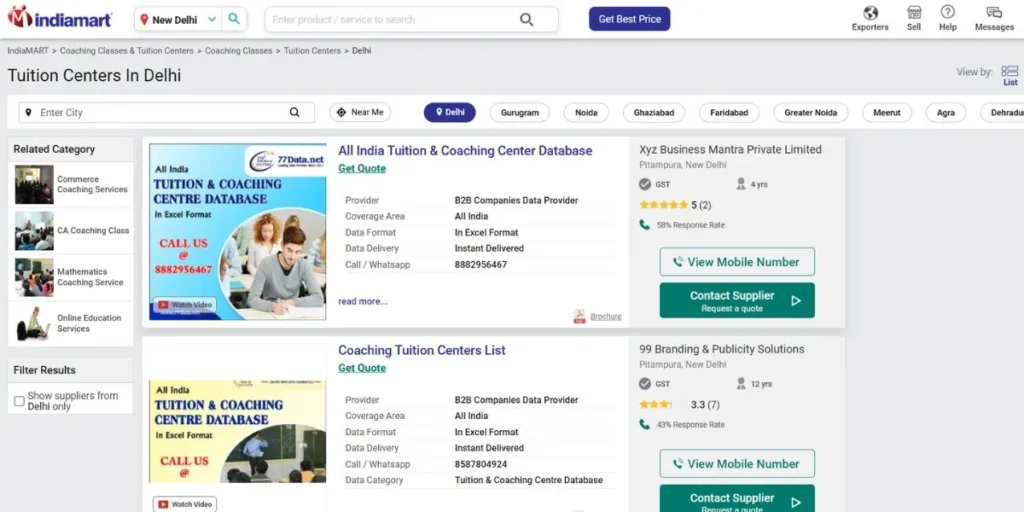Select the Agra city filter
Image resolution: width=1024 pixels, height=512 pixels.
[x=946, y=112]
